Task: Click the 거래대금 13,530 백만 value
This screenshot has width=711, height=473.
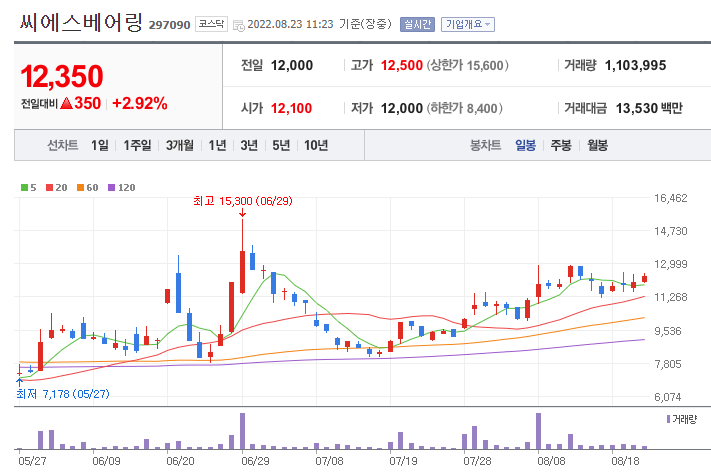Action: pos(649,108)
